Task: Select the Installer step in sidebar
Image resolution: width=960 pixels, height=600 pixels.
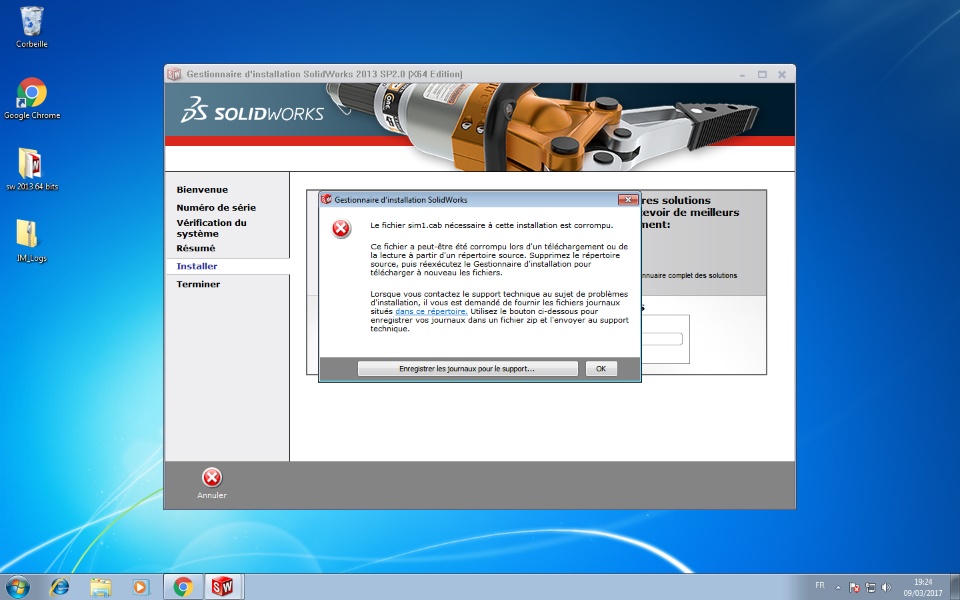Action: (197, 266)
